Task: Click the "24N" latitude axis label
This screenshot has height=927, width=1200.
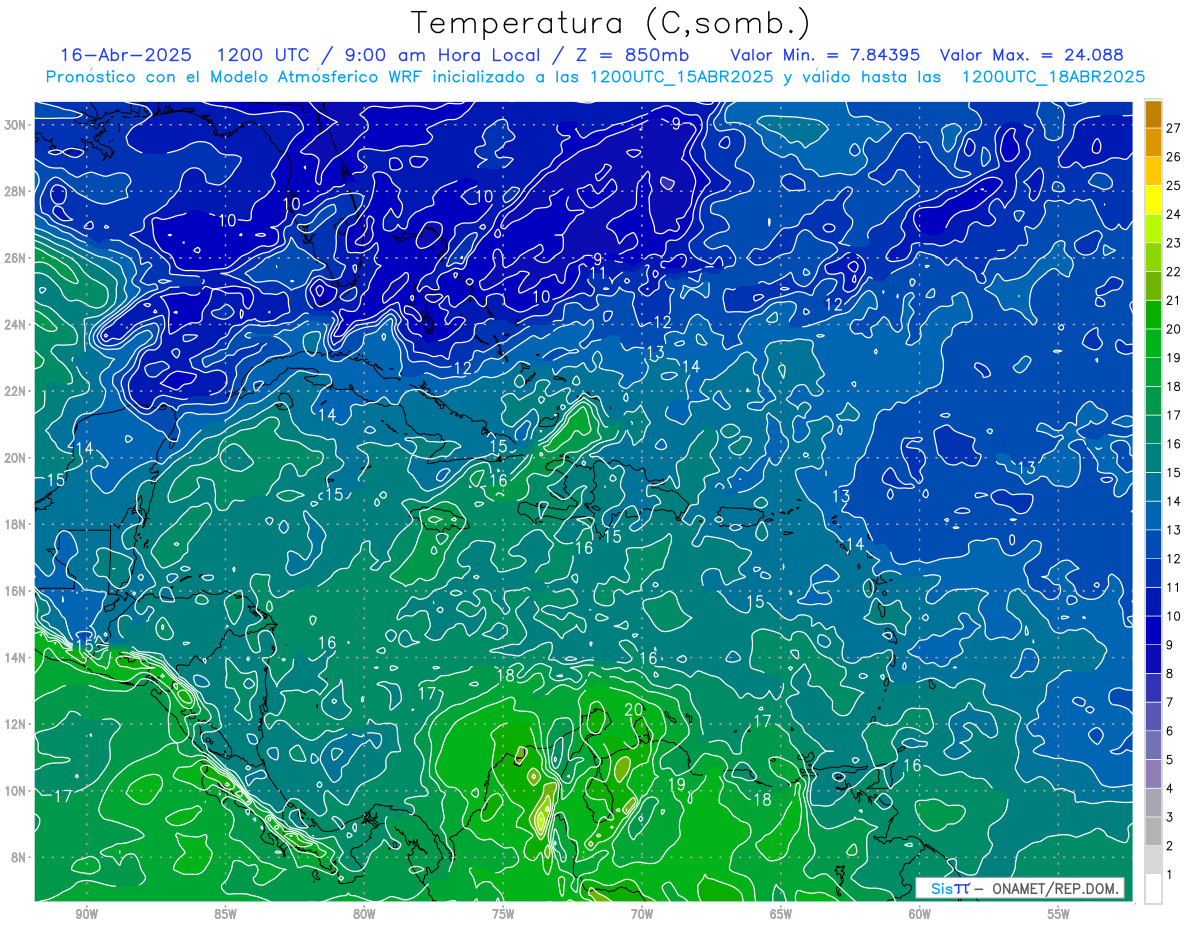Action: 14,325
